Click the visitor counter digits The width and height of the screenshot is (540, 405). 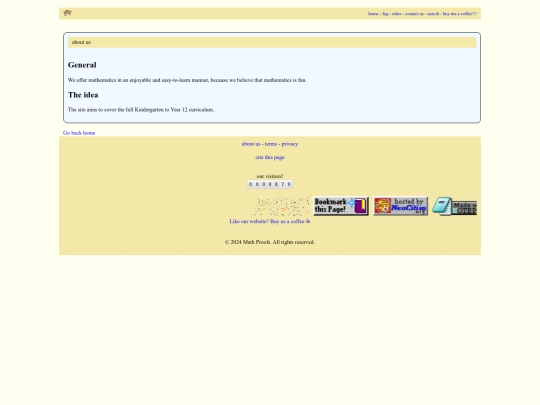270,184
